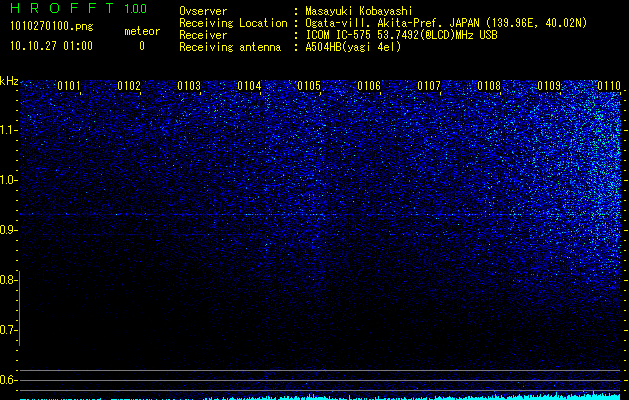Click the 0105 time marker
This screenshot has width=629, height=400.
(309, 86)
